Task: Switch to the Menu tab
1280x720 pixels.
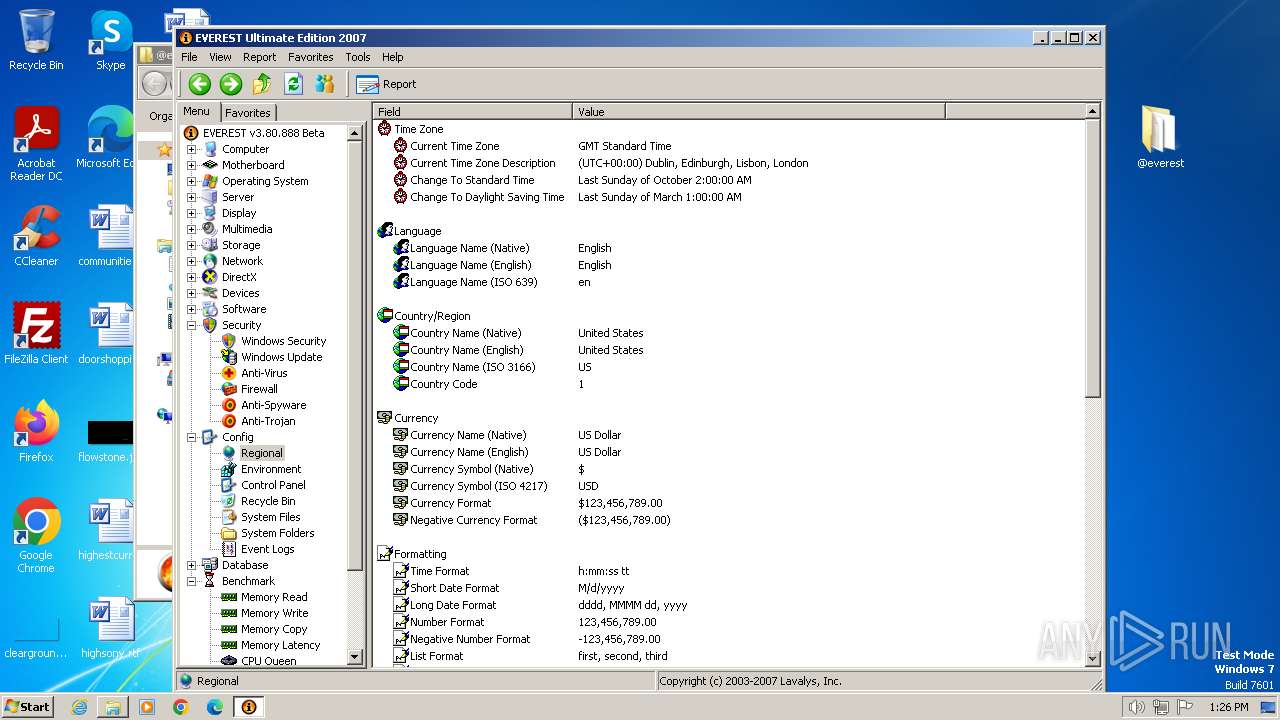Action: [x=196, y=111]
